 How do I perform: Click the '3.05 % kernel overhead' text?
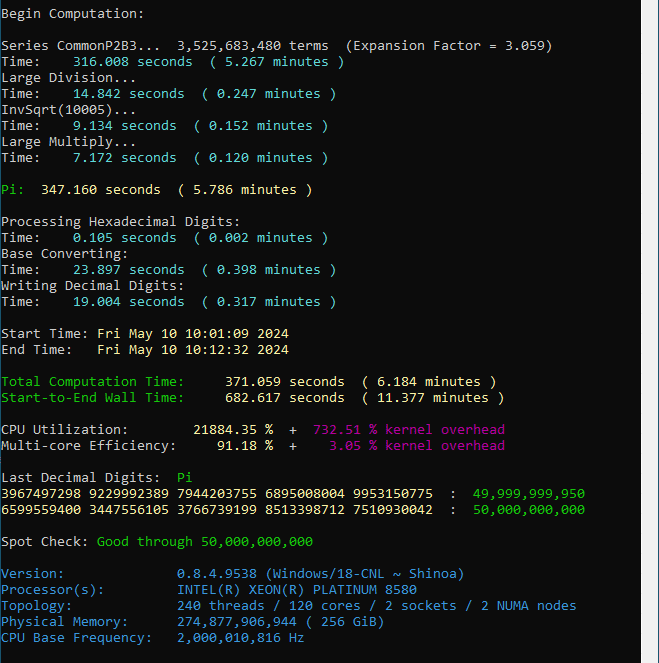[x=417, y=446]
